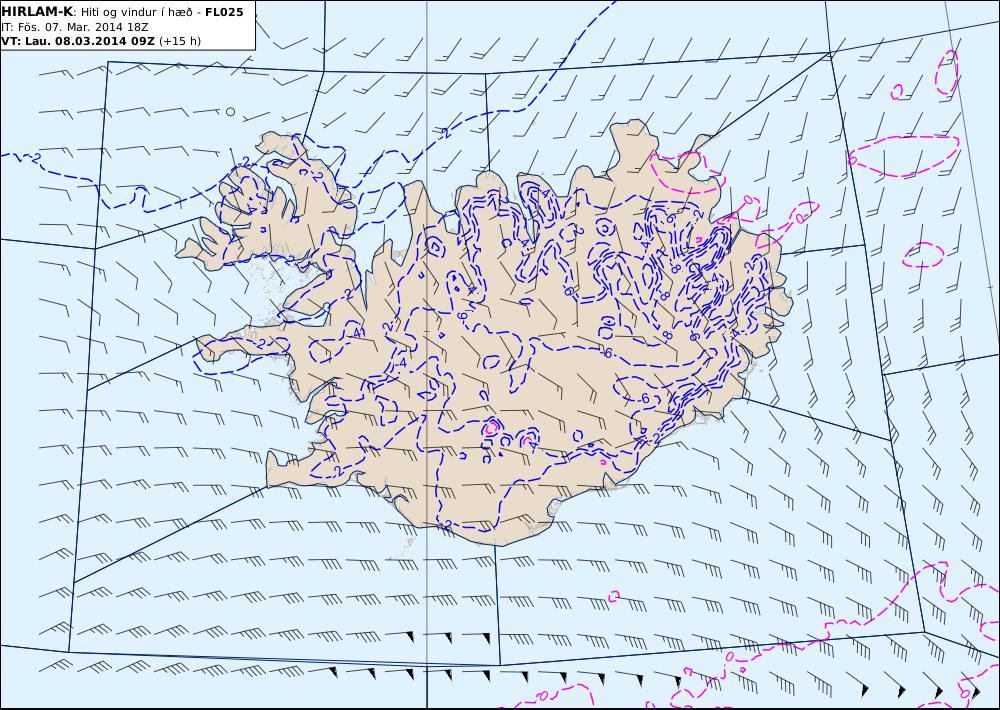Click the FL025 flight level label
The width and height of the screenshot is (1000, 710).
coord(224,12)
